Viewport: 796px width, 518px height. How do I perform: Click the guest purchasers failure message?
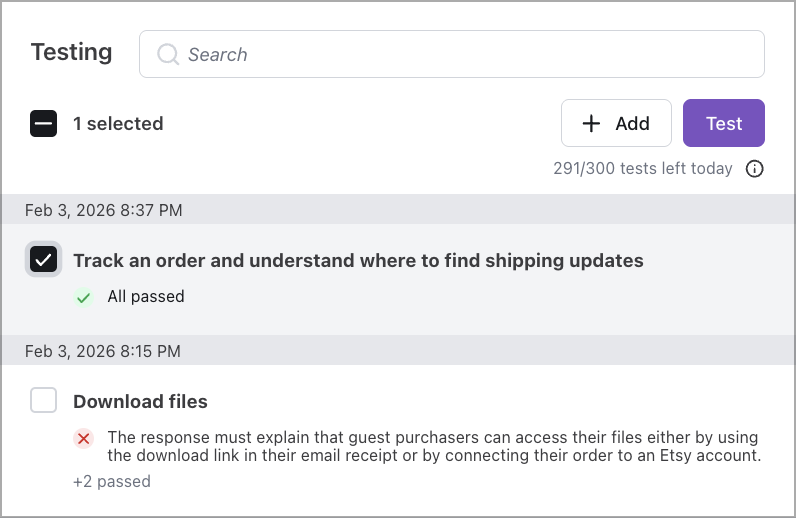pos(432,446)
